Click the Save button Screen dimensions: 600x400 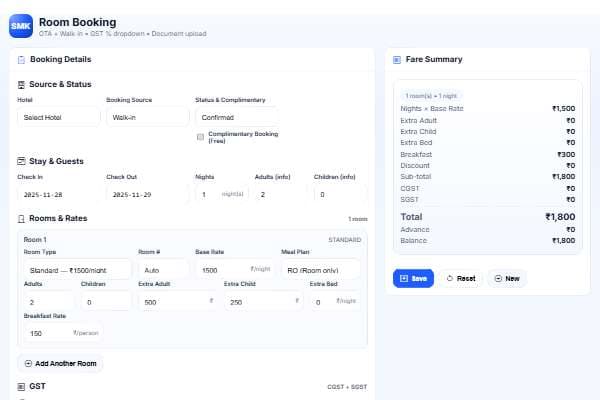coord(413,278)
